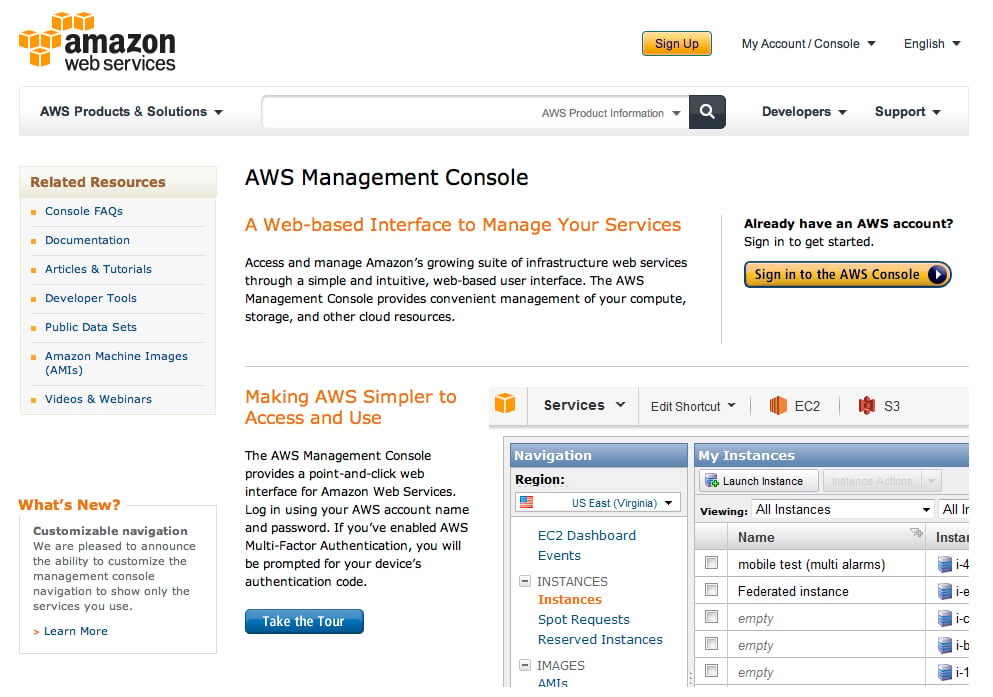Click the Amazon Web Services logo
Viewport: 993px width, 697px height.
(x=98, y=41)
